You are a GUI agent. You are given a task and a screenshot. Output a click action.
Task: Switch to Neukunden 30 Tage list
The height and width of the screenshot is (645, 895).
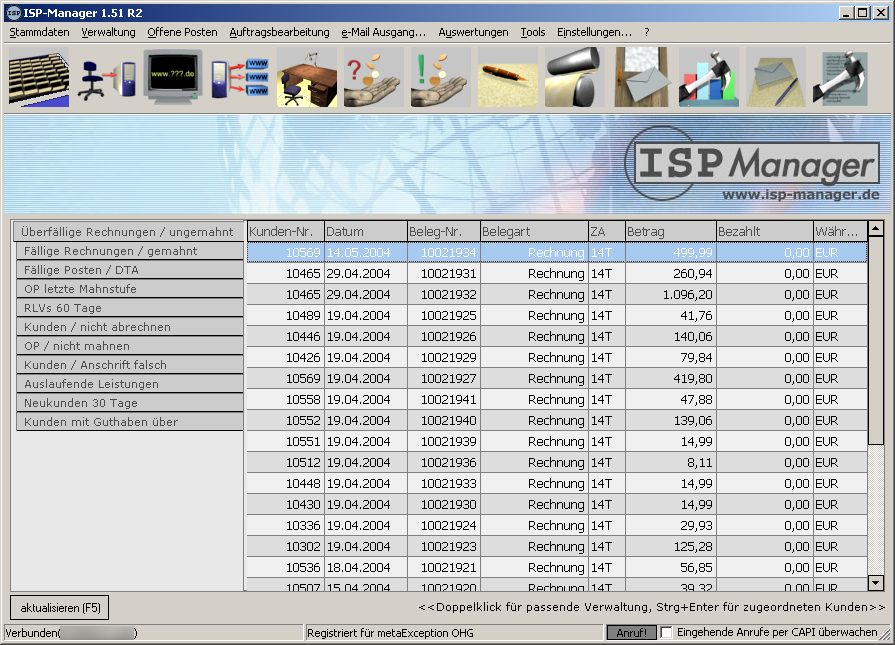tap(127, 403)
